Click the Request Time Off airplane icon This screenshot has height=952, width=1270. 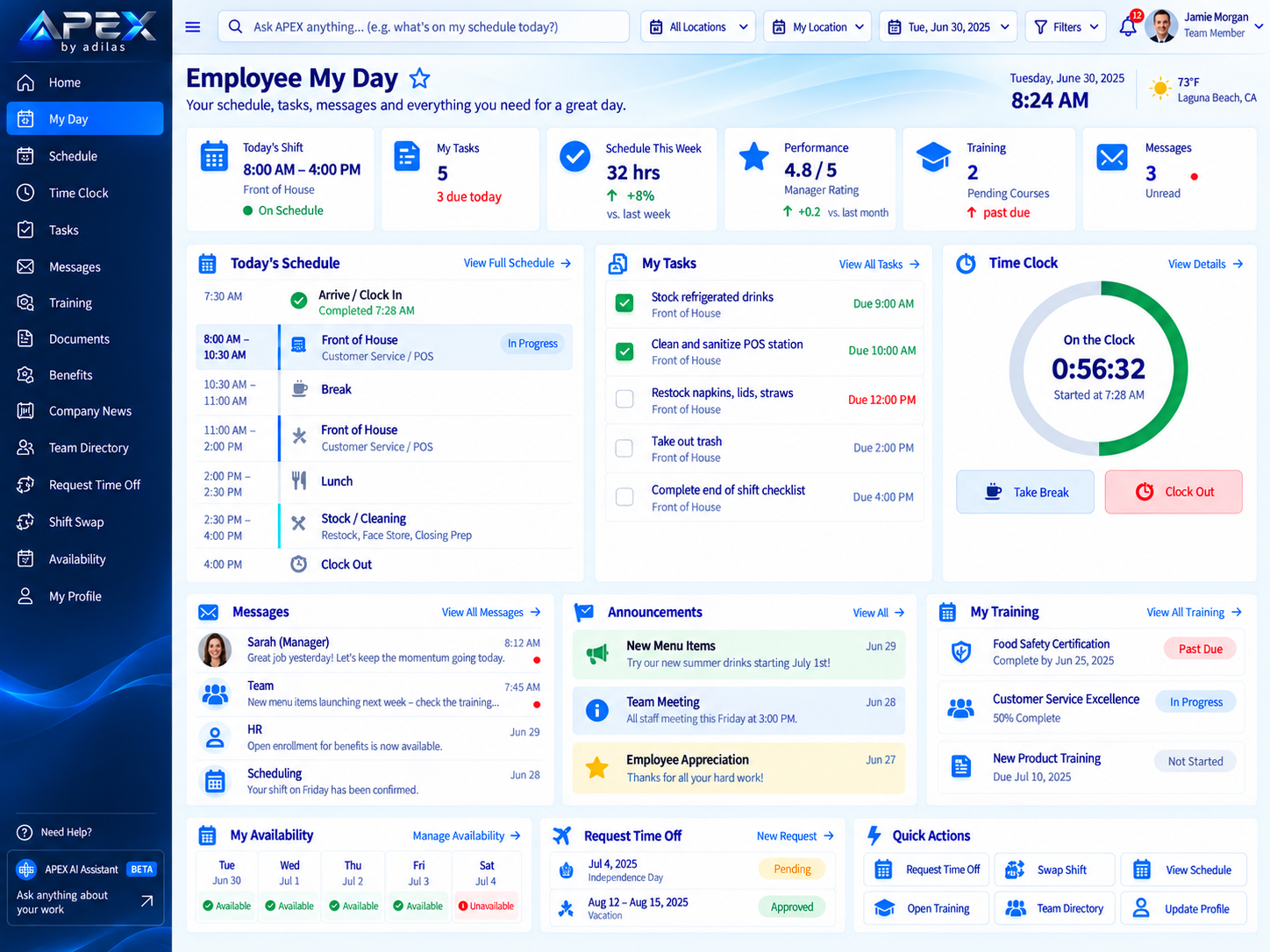[562, 835]
